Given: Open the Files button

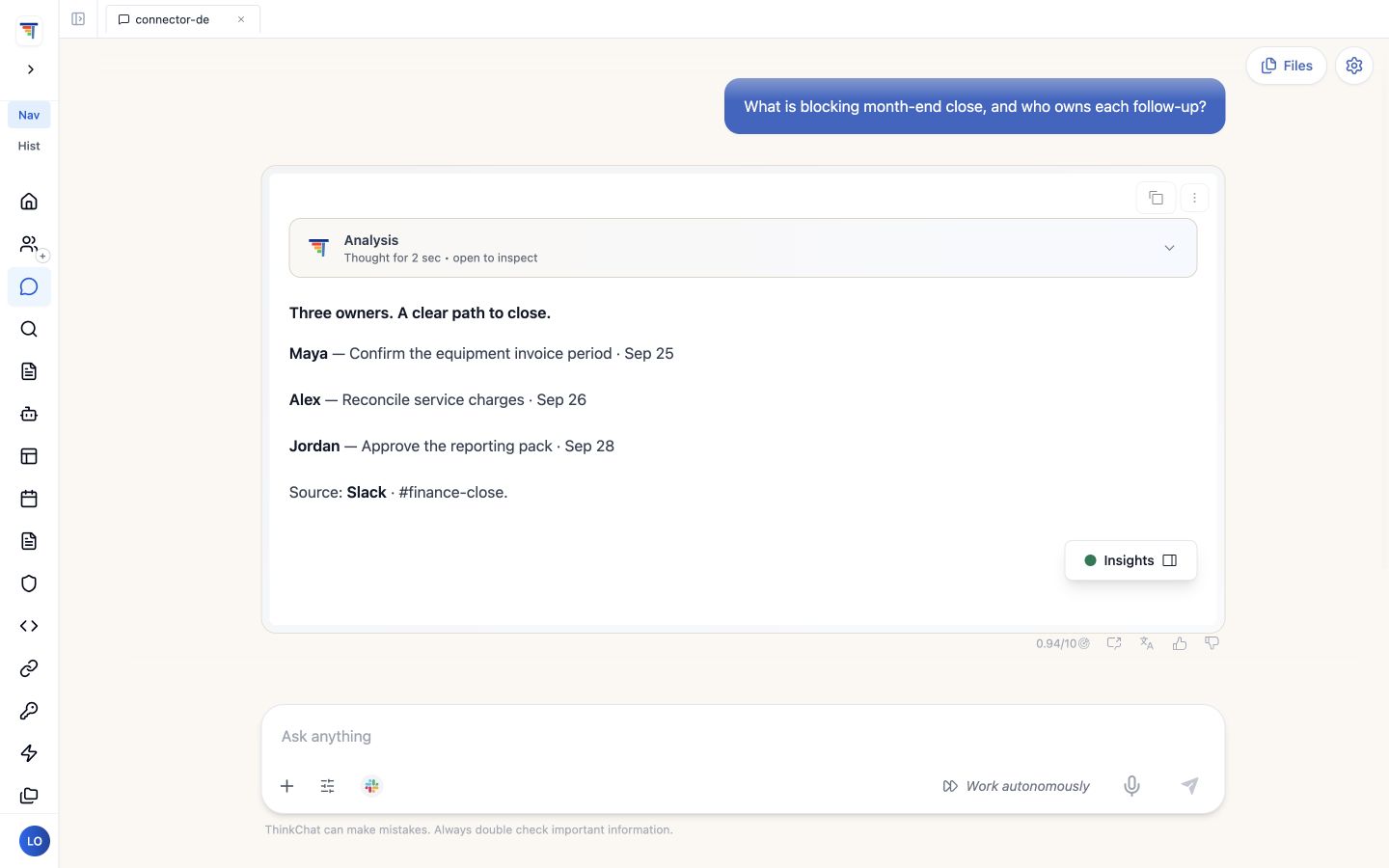Looking at the screenshot, I should click(1286, 66).
